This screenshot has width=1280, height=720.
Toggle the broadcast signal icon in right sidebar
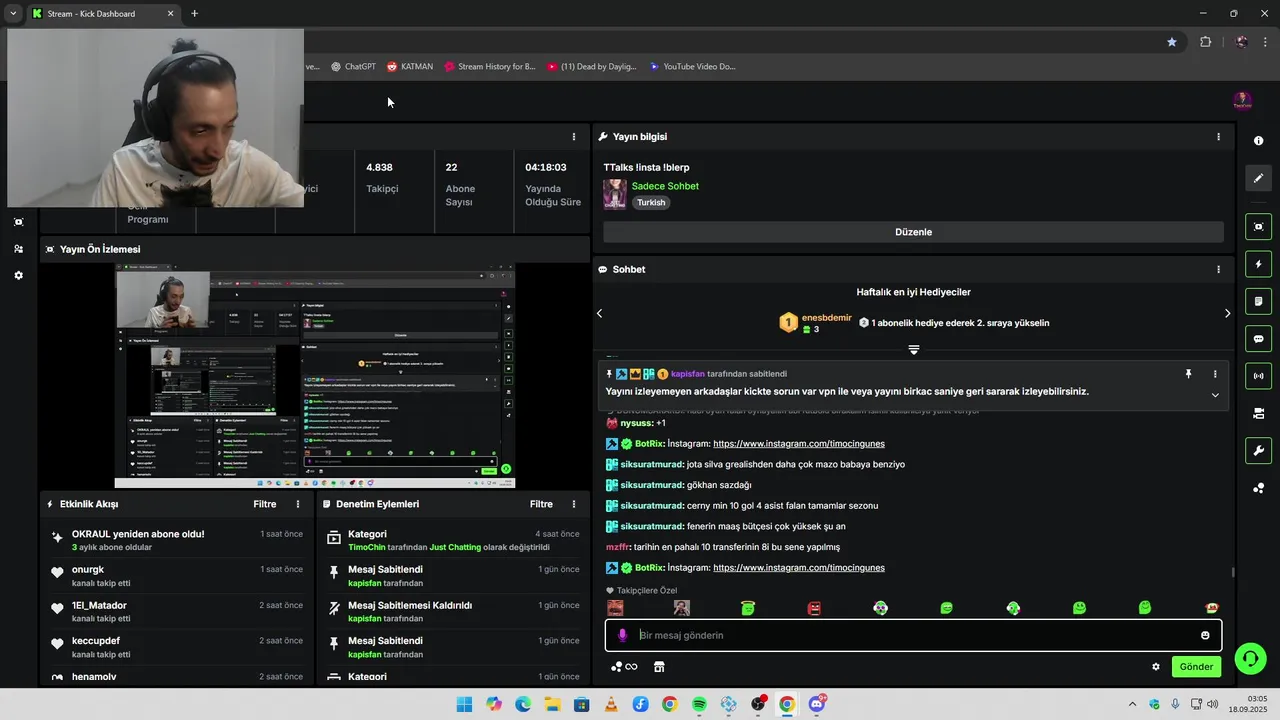click(x=1258, y=376)
